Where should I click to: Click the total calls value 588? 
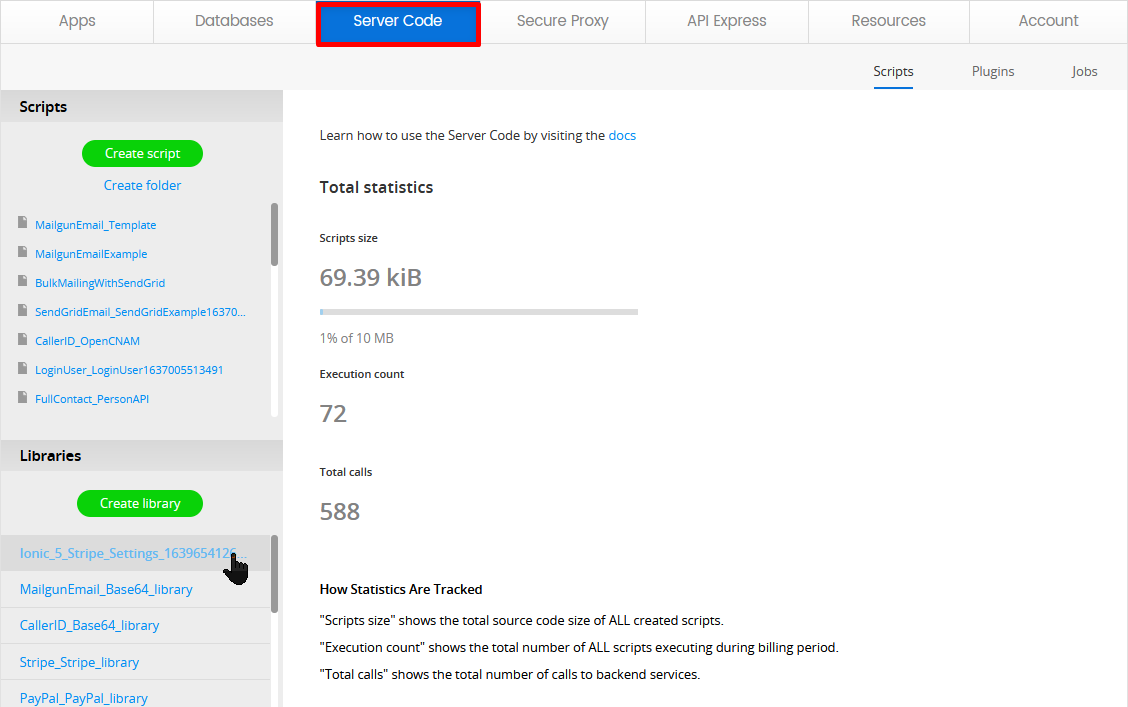coord(340,511)
